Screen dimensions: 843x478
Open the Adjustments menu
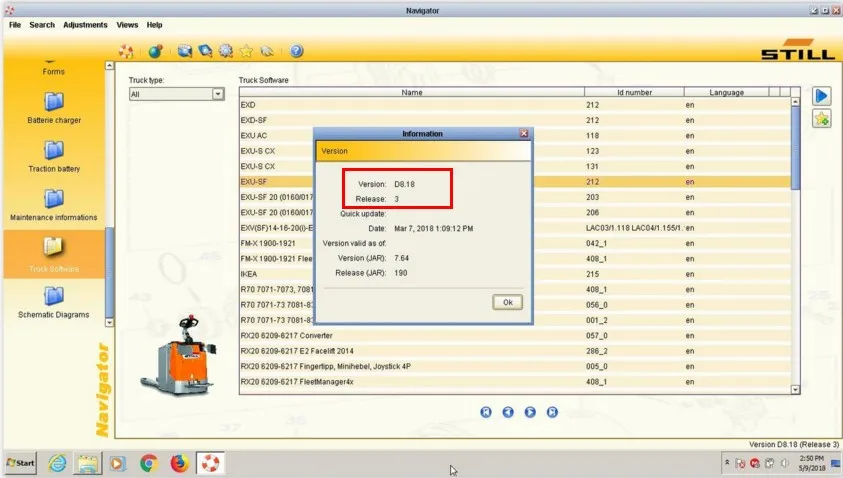click(85, 25)
